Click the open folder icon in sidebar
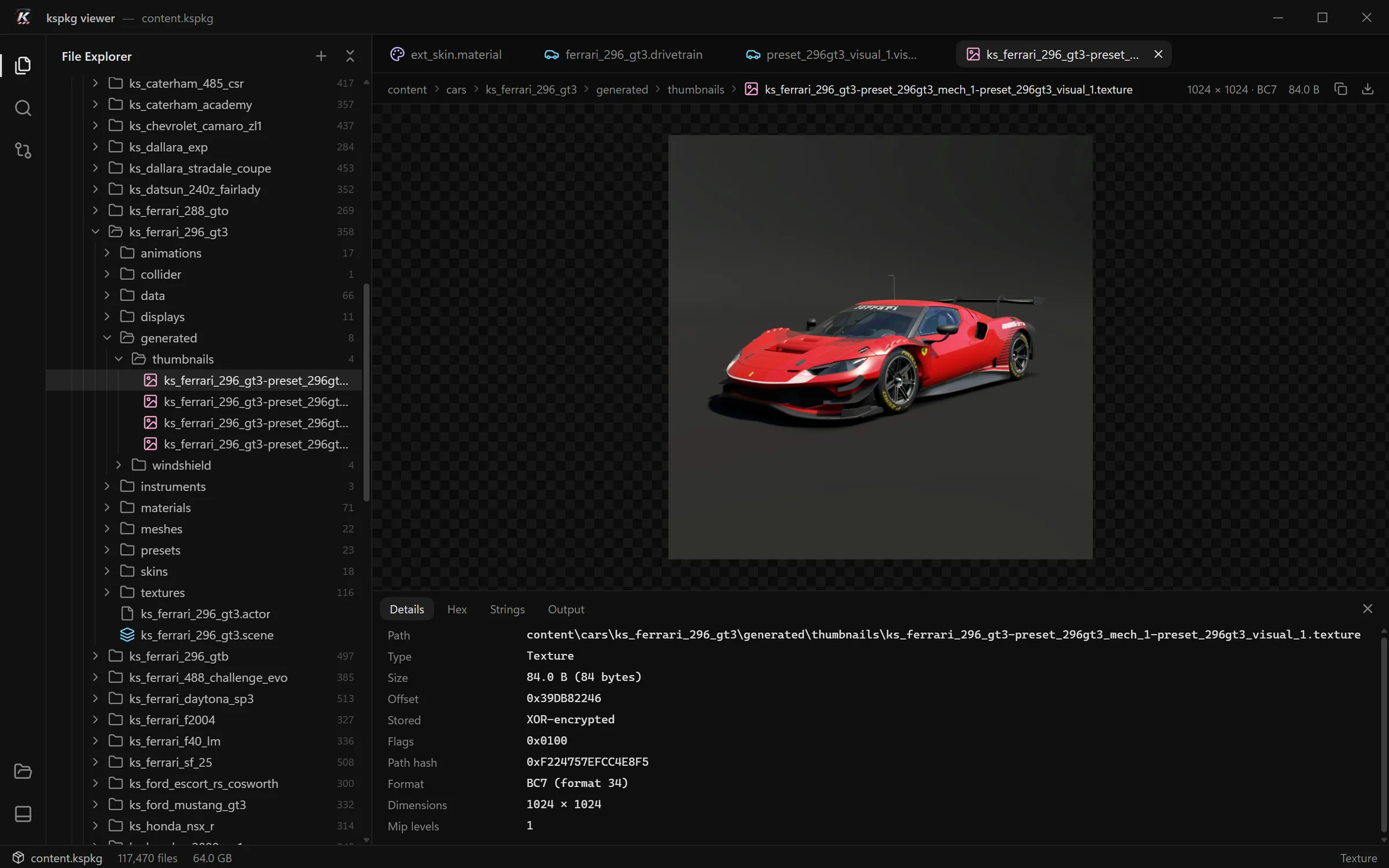 click(x=23, y=771)
